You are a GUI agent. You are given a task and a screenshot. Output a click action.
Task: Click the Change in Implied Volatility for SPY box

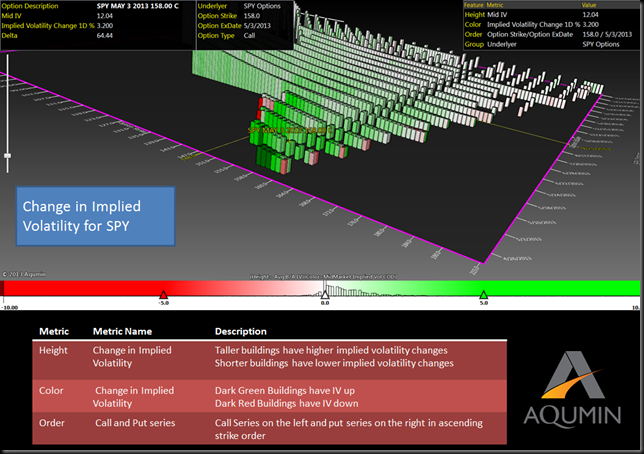[x=96, y=216]
